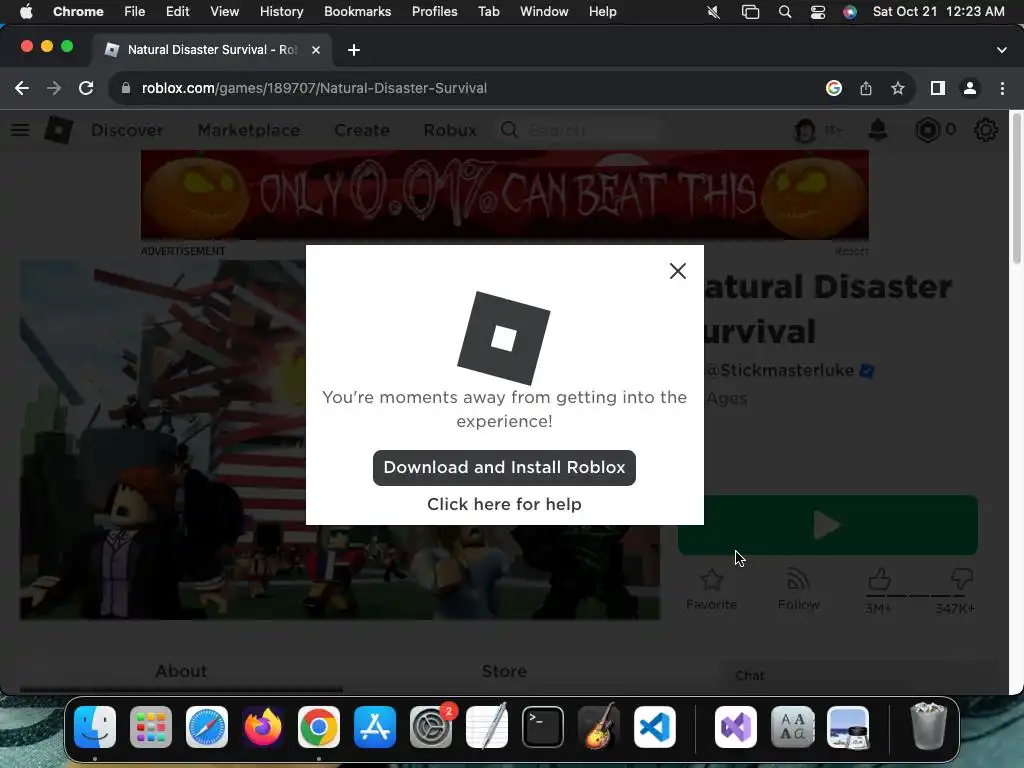Viewport: 1024px width, 768px height.
Task: Open Control Center in the menu bar
Action: point(818,12)
